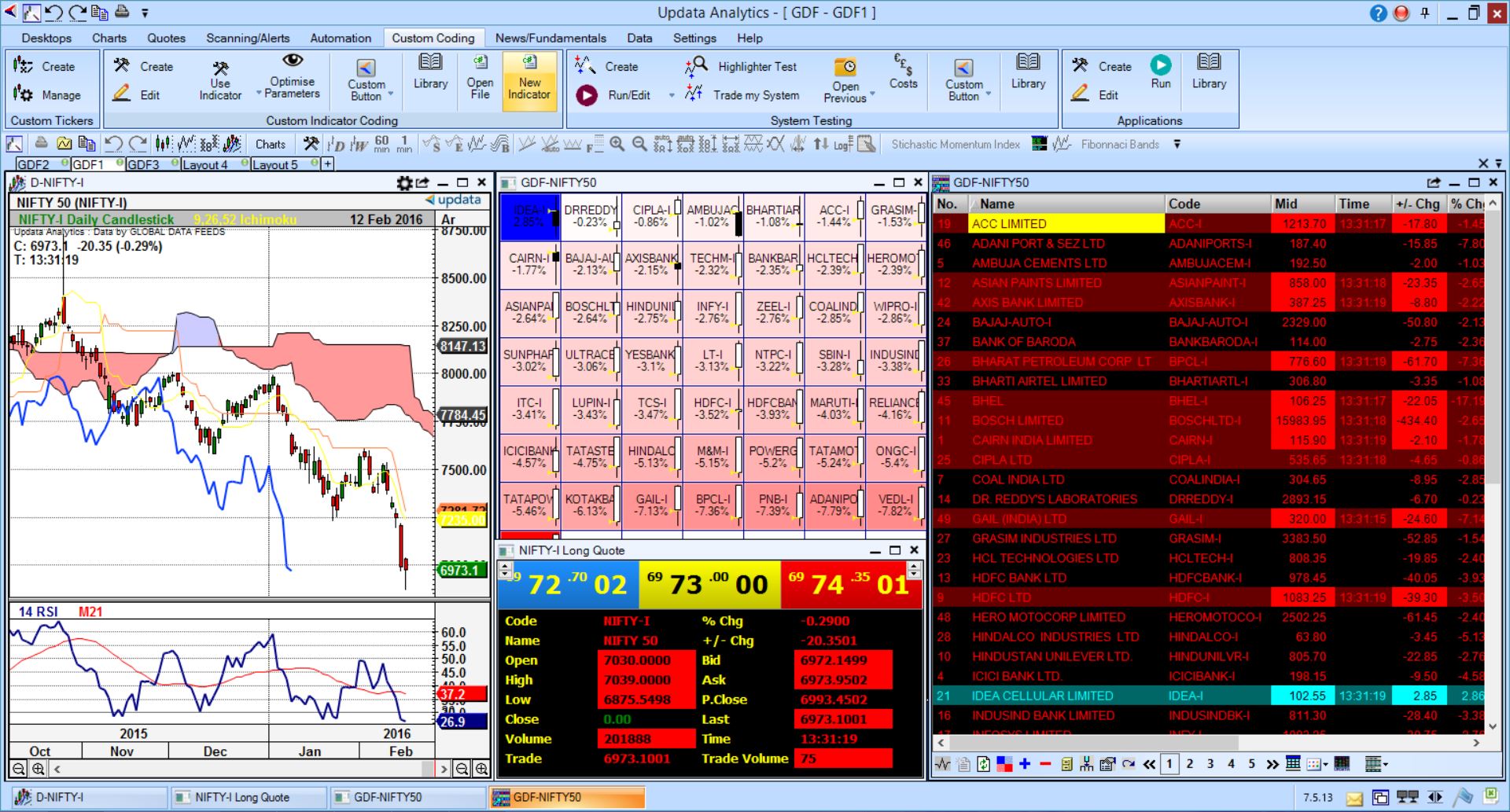This screenshot has width=1510, height=812.
Task: Click the flag icon in the status bar
Action: tap(1463, 797)
